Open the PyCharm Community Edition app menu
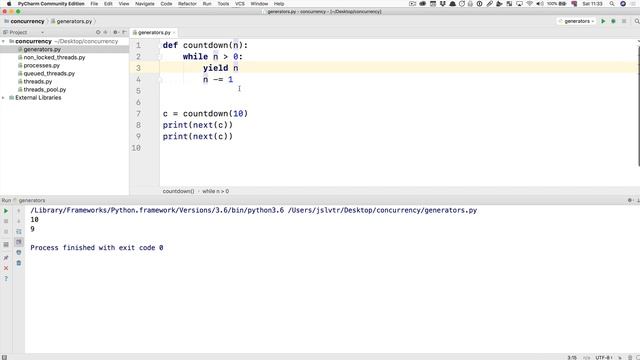This screenshot has width=640, height=360. point(51,4)
